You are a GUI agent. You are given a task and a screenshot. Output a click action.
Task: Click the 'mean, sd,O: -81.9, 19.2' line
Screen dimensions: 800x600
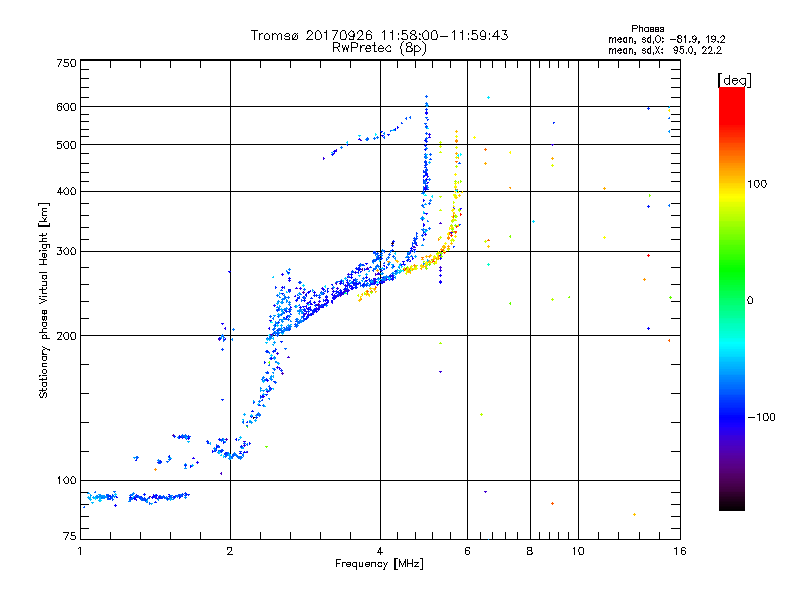pos(667,39)
